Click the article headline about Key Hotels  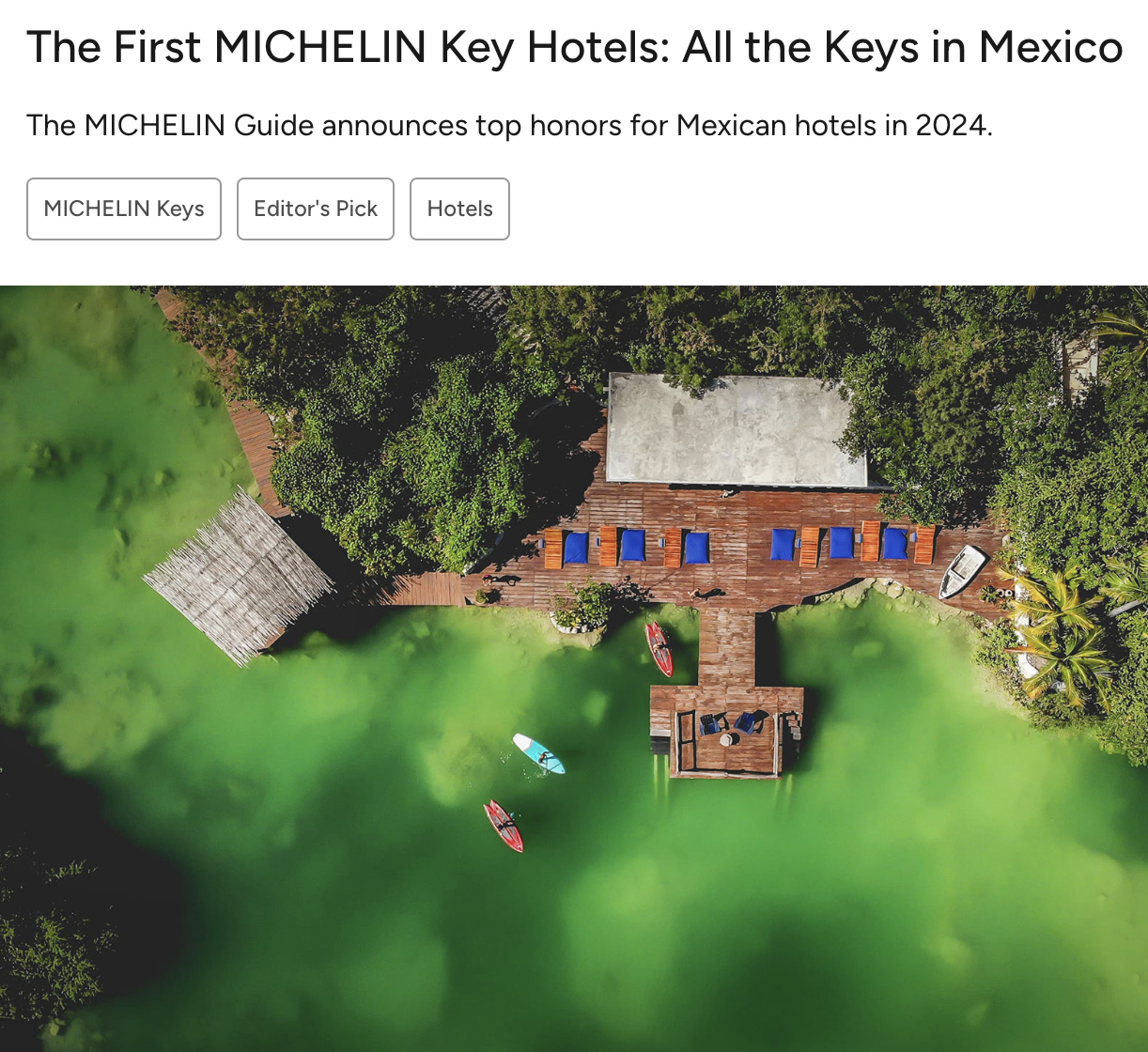574,47
